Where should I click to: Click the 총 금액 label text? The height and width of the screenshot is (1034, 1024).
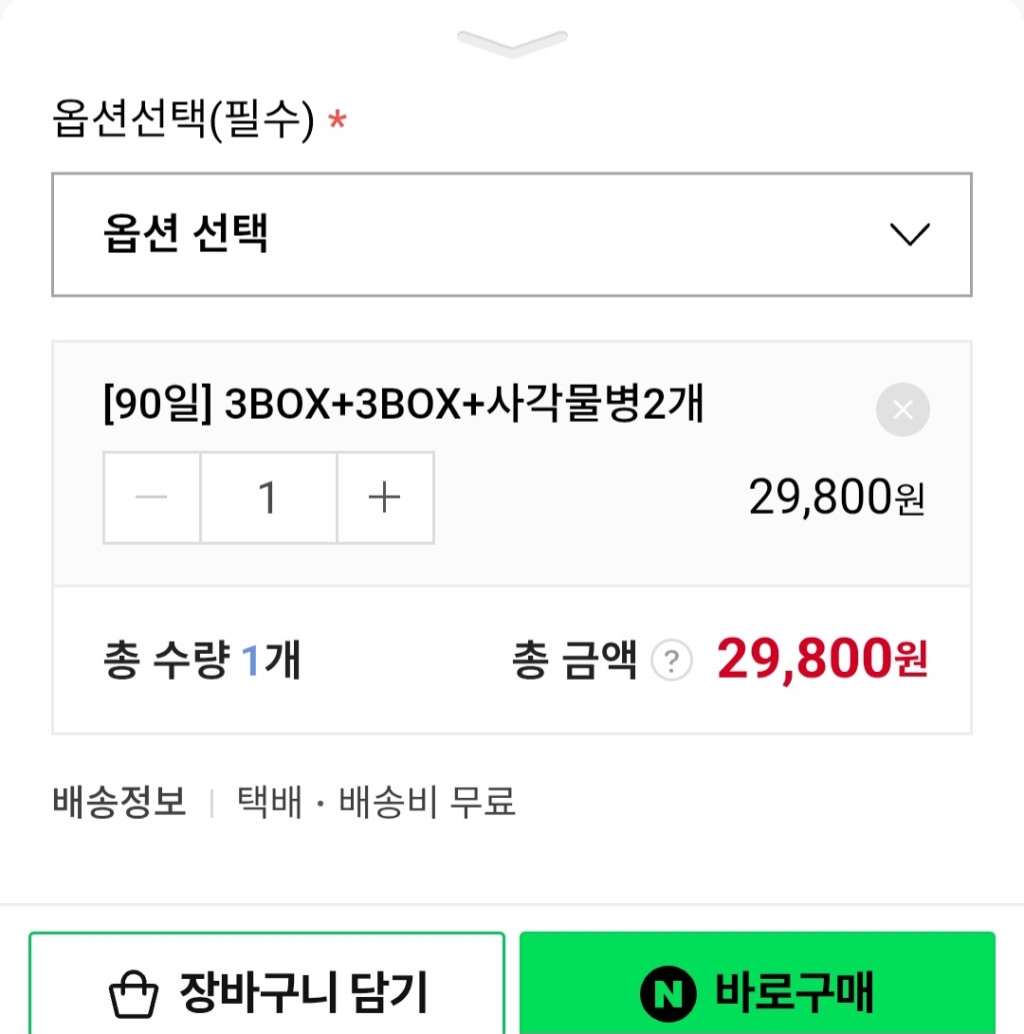[574, 661]
